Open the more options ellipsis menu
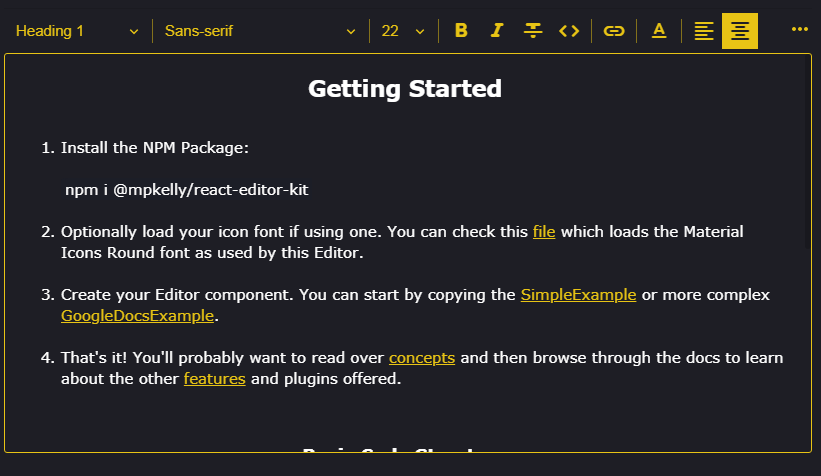Image resolution: width=821 pixels, height=476 pixels. [799, 29]
